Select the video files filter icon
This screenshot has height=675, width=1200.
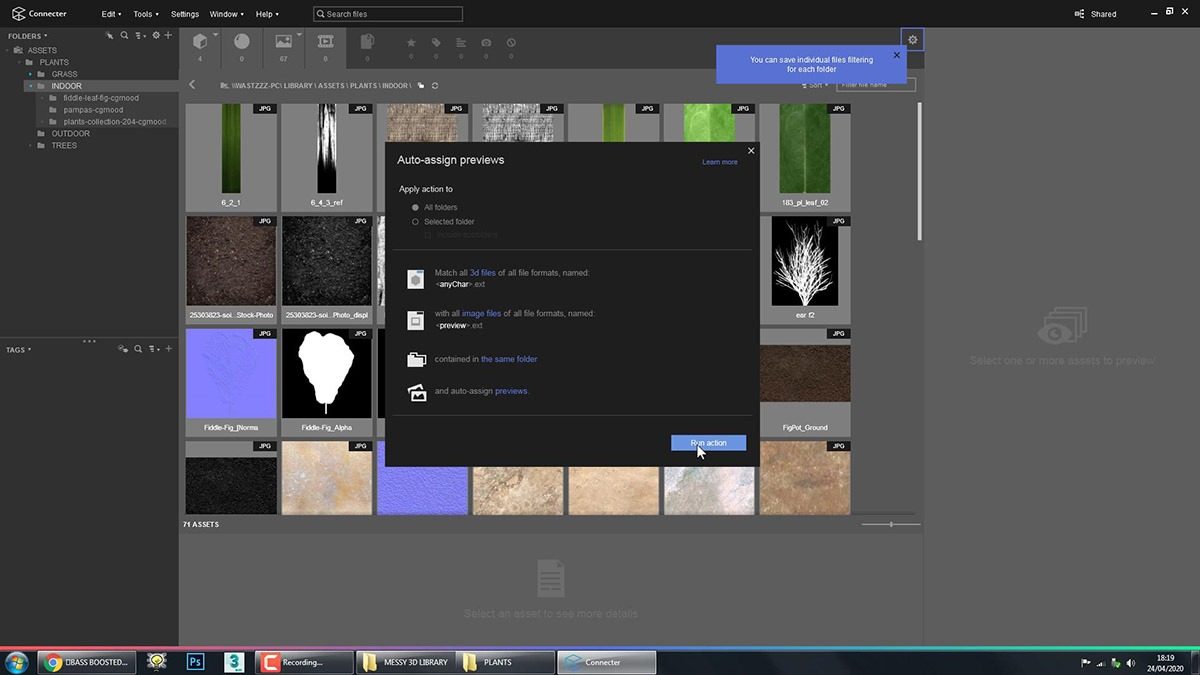click(325, 41)
